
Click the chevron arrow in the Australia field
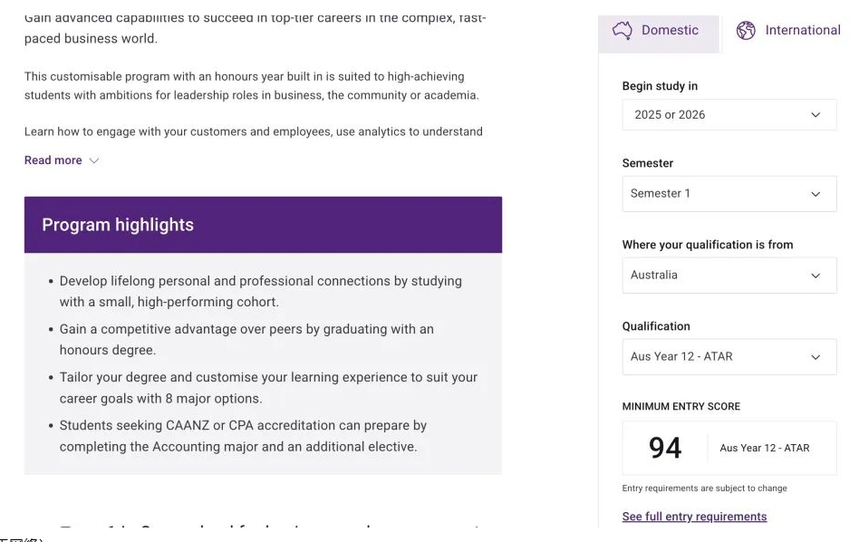(x=816, y=276)
